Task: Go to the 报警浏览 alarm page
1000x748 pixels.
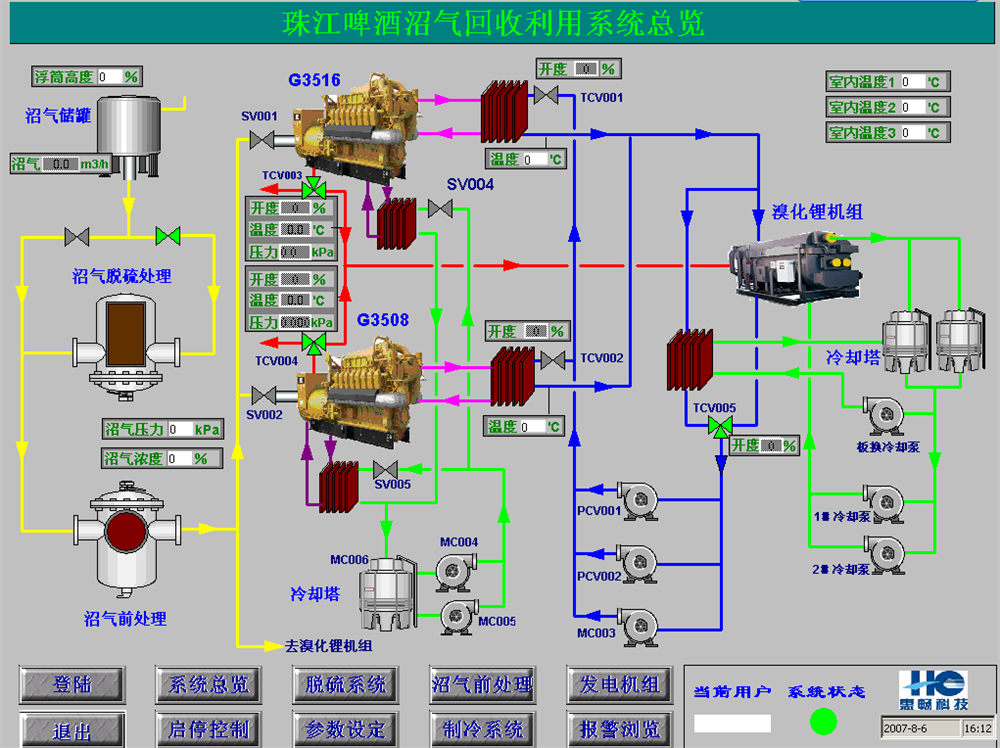Action: coord(620,729)
